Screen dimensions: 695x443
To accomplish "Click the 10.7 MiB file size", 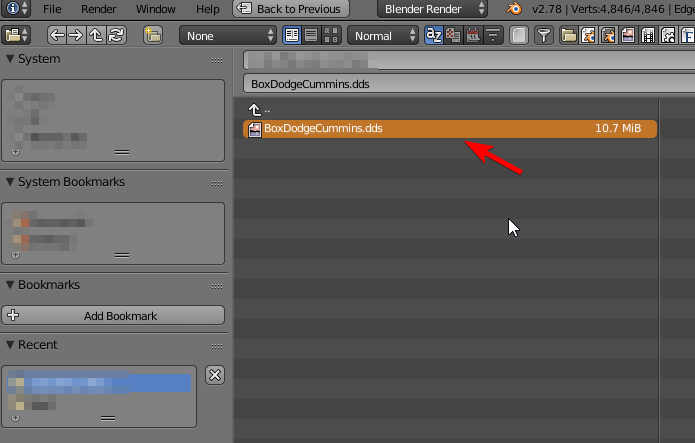I will 618,129.
